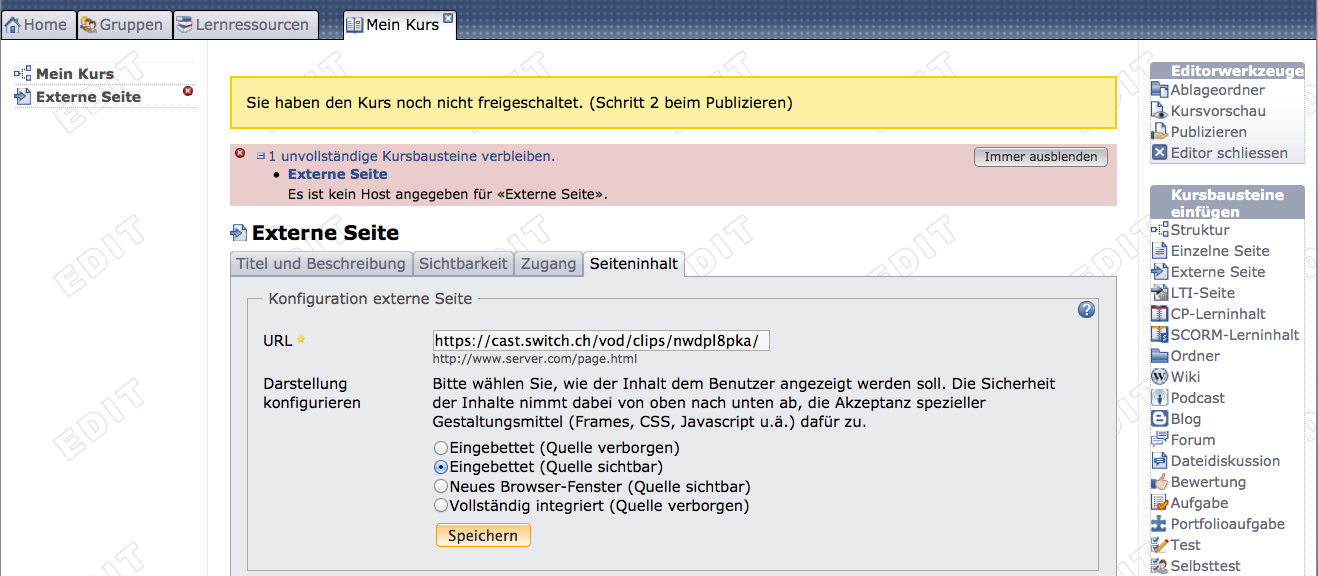Click the Kursvorschau icon
This screenshot has width=1318, height=576.
pos(1159,111)
